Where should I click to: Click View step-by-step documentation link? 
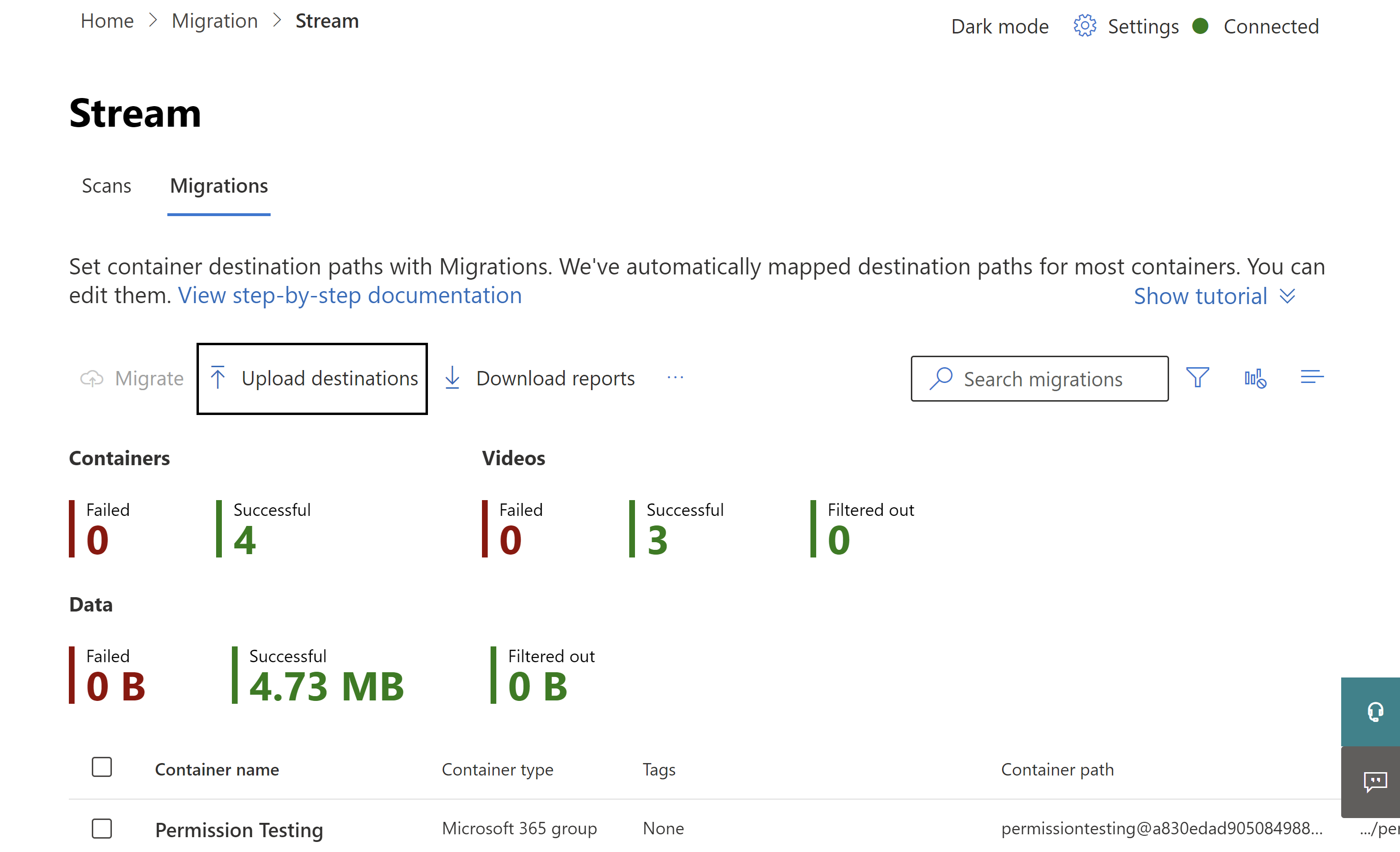[x=349, y=295]
